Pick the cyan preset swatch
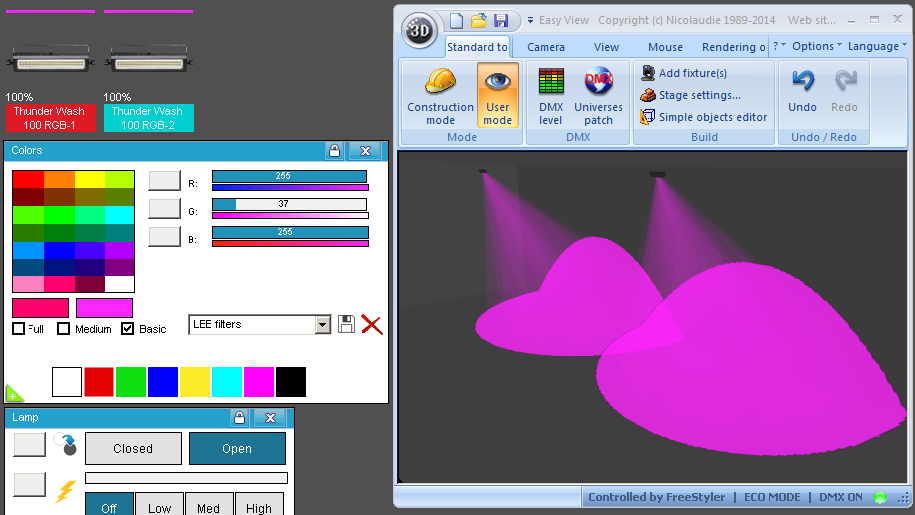Screen dimensions: 915x515 point(227,382)
